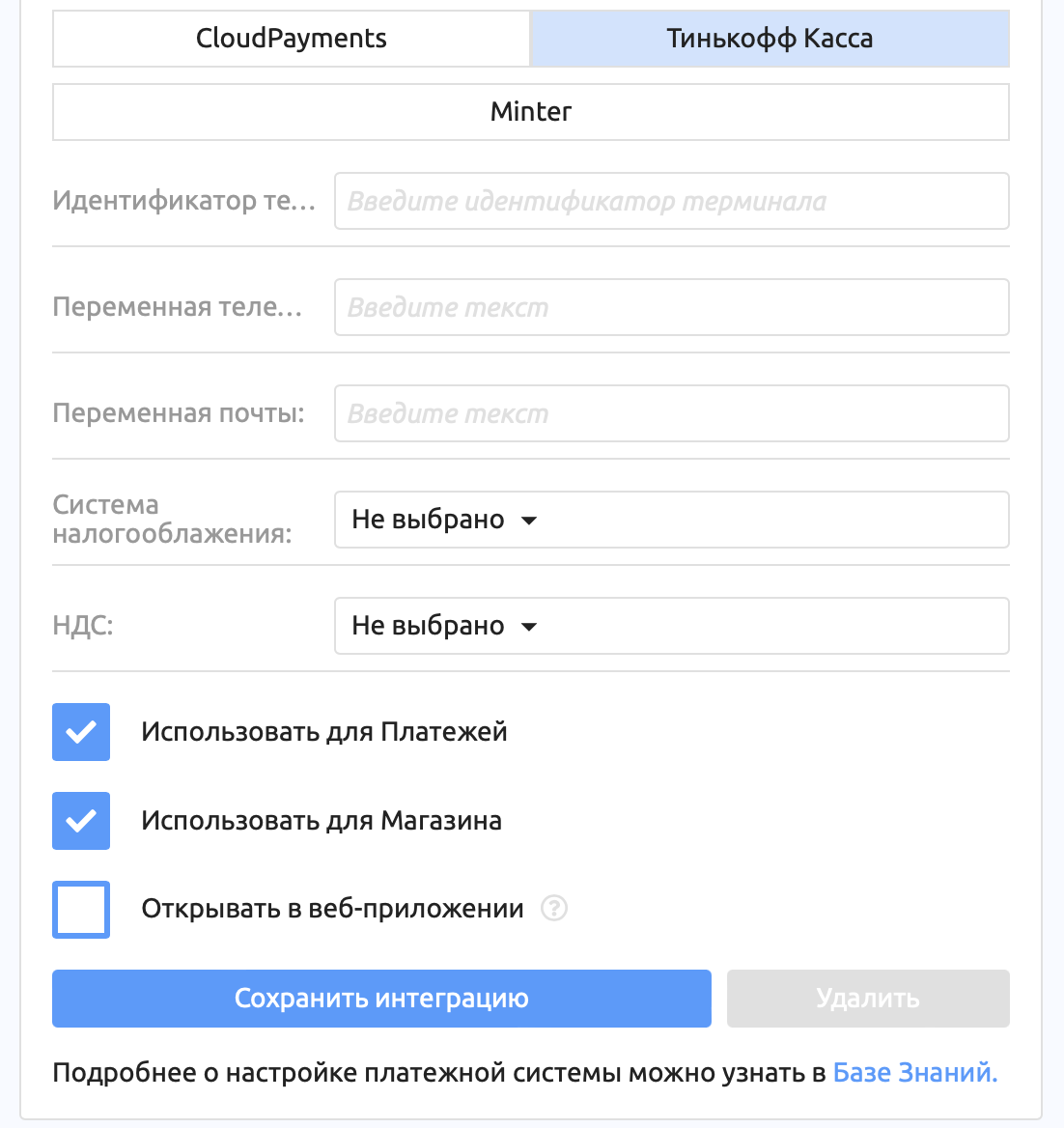Focus the terminal identifier input field
Image resolution: width=1064 pixels, height=1128 pixels.
tap(672, 201)
